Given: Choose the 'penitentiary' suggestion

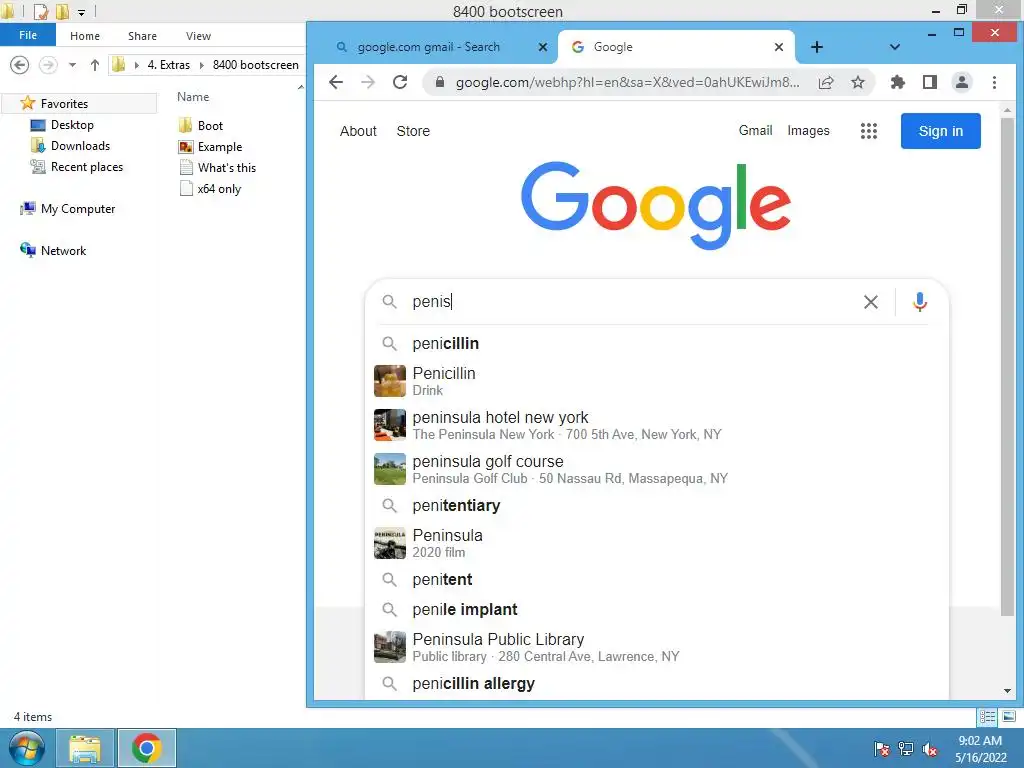Looking at the screenshot, I should pos(656,505).
